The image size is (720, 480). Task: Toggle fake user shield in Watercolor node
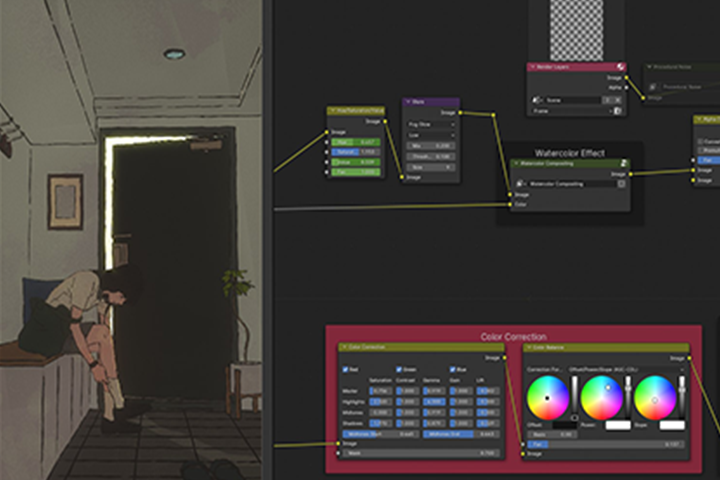(x=621, y=184)
